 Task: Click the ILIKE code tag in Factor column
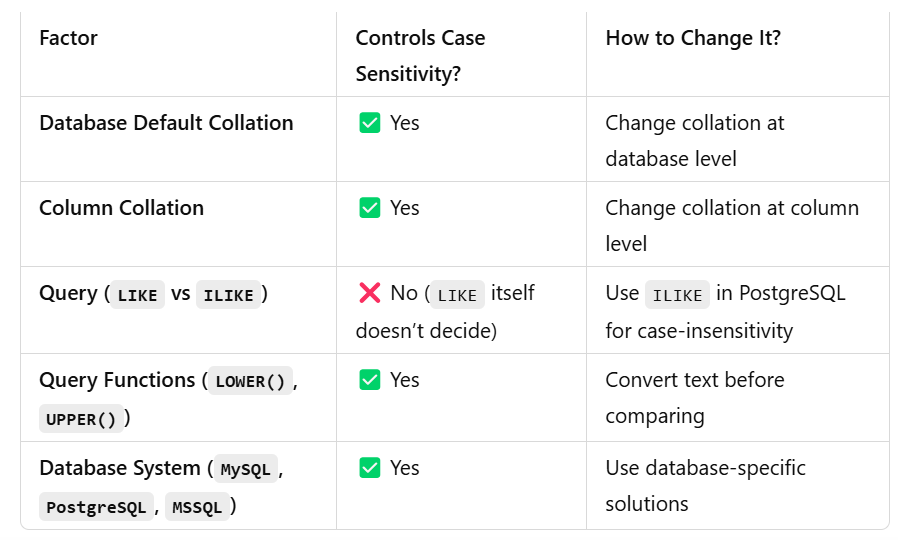229,295
